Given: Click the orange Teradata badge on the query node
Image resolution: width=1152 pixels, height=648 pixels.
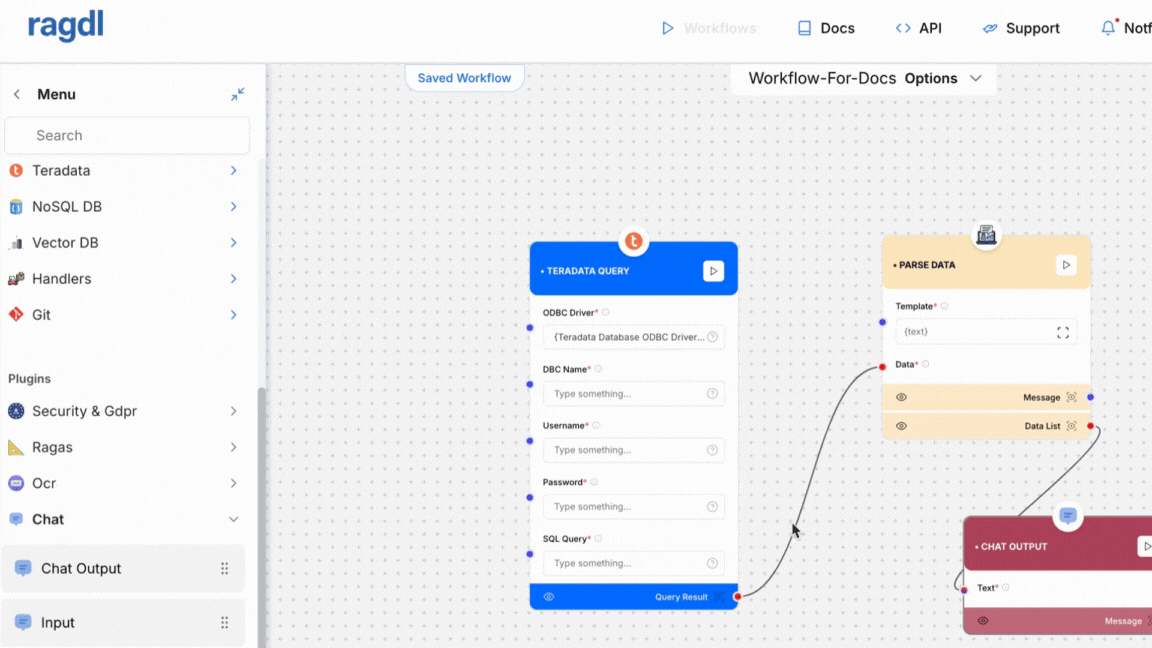Looking at the screenshot, I should (633, 241).
